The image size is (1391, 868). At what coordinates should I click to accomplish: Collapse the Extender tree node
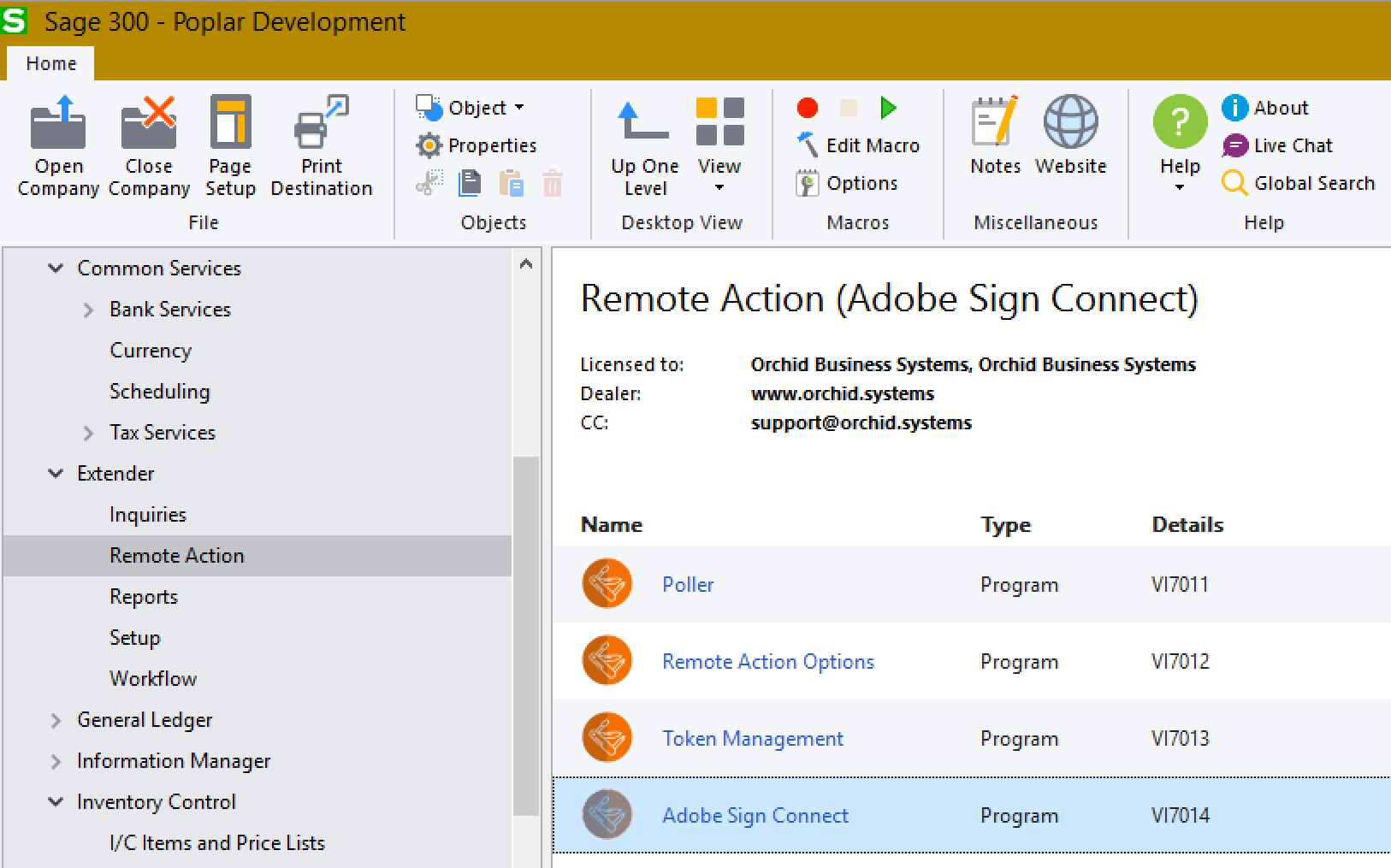[x=56, y=474]
